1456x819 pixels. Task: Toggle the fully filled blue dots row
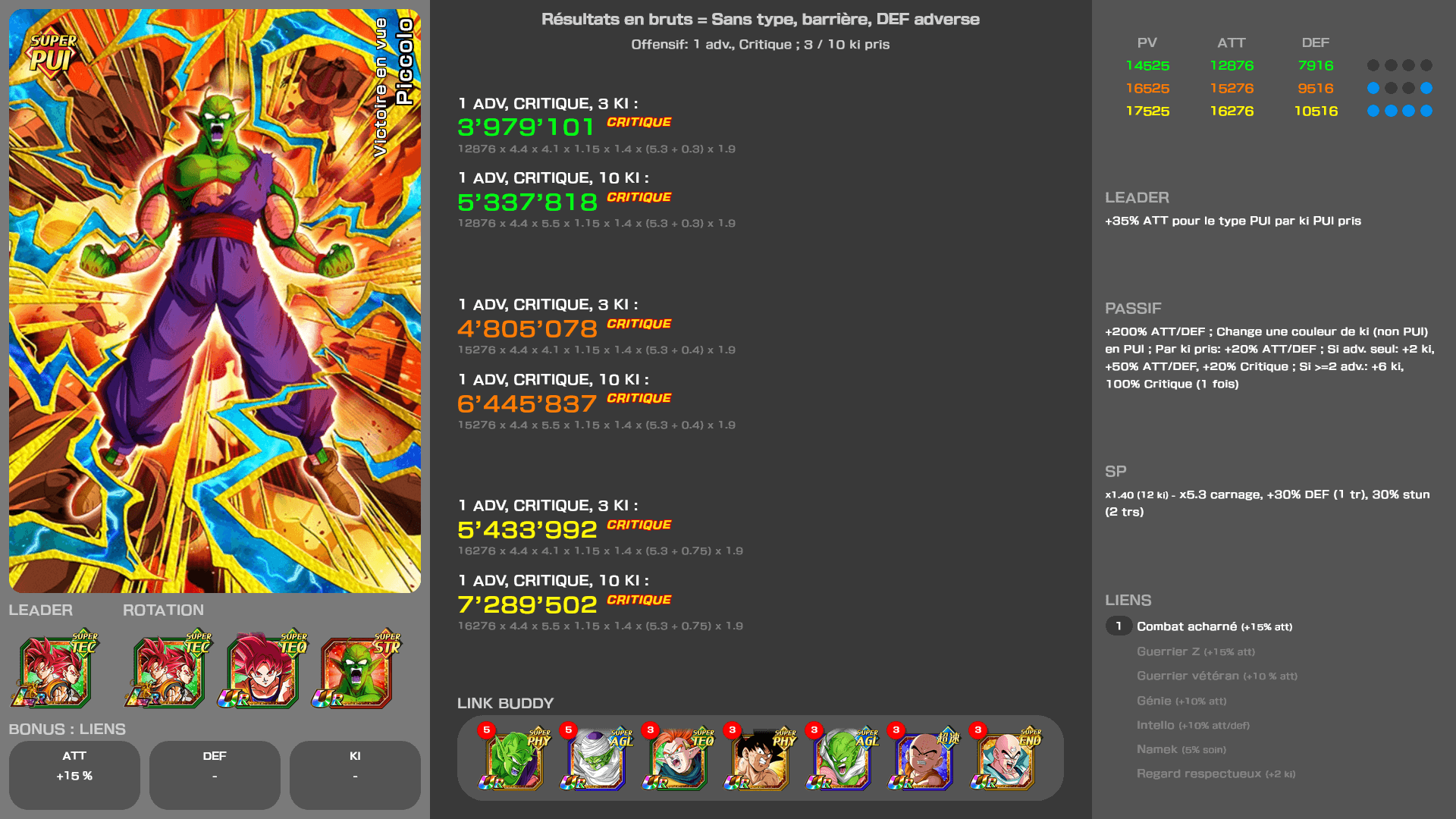(1400, 111)
